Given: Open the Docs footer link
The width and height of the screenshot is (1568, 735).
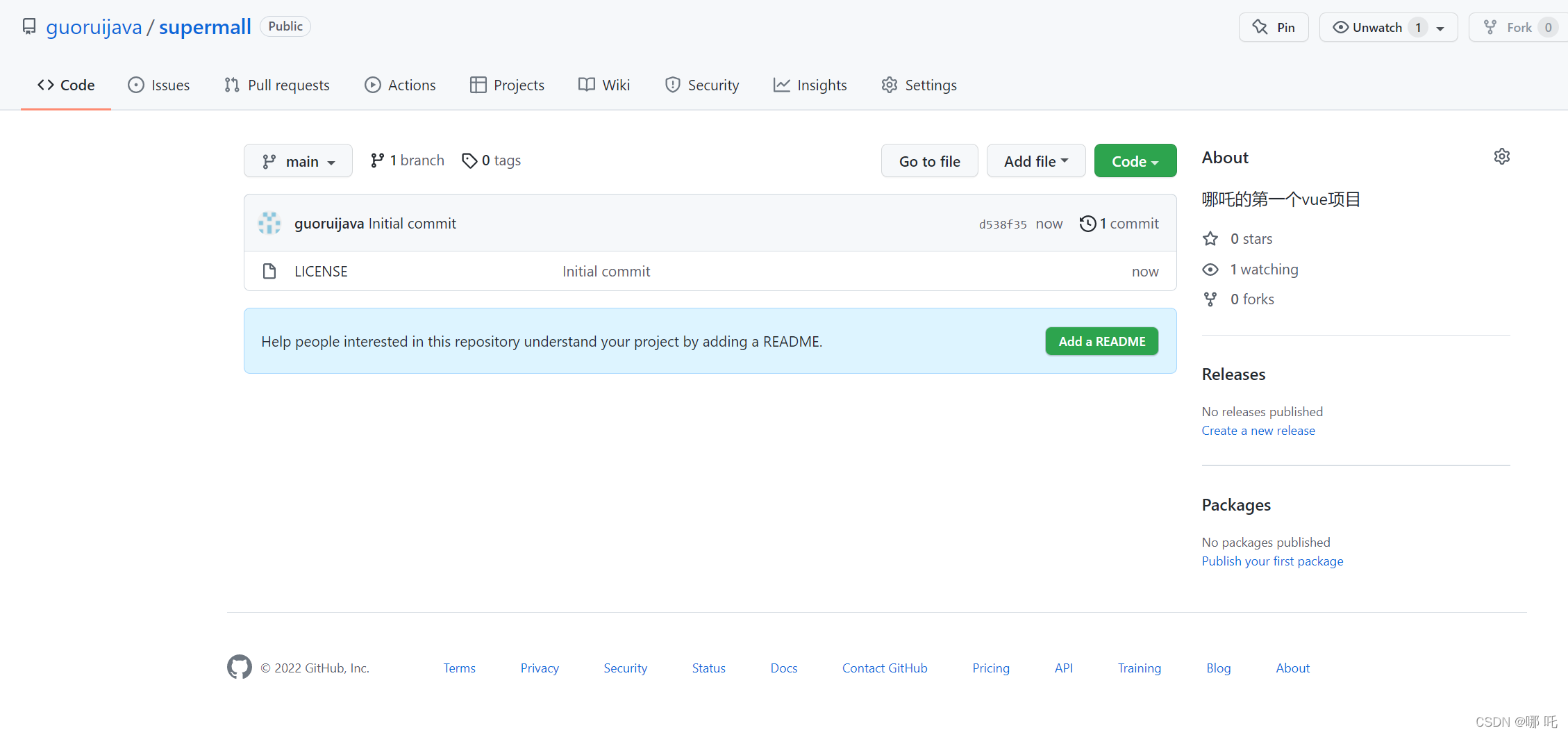Looking at the screenshot, I should (x=783, y=668).
